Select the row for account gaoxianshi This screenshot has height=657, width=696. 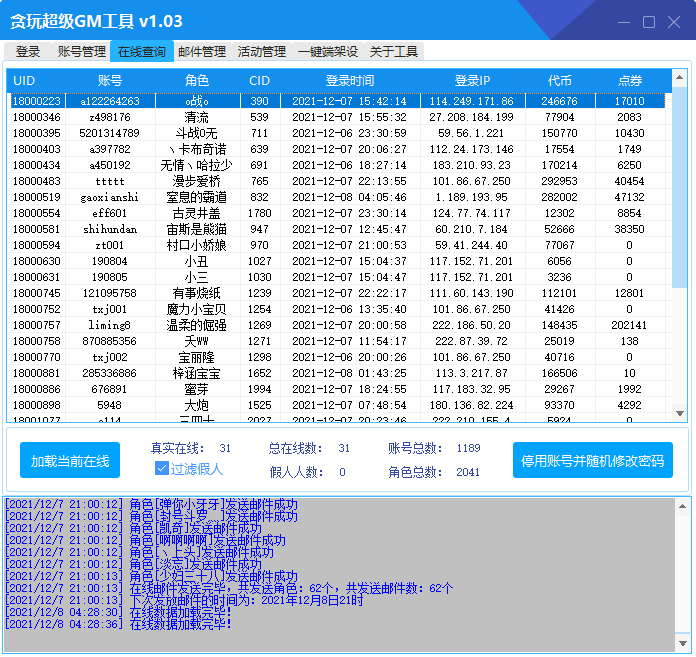tap(110, 197)
